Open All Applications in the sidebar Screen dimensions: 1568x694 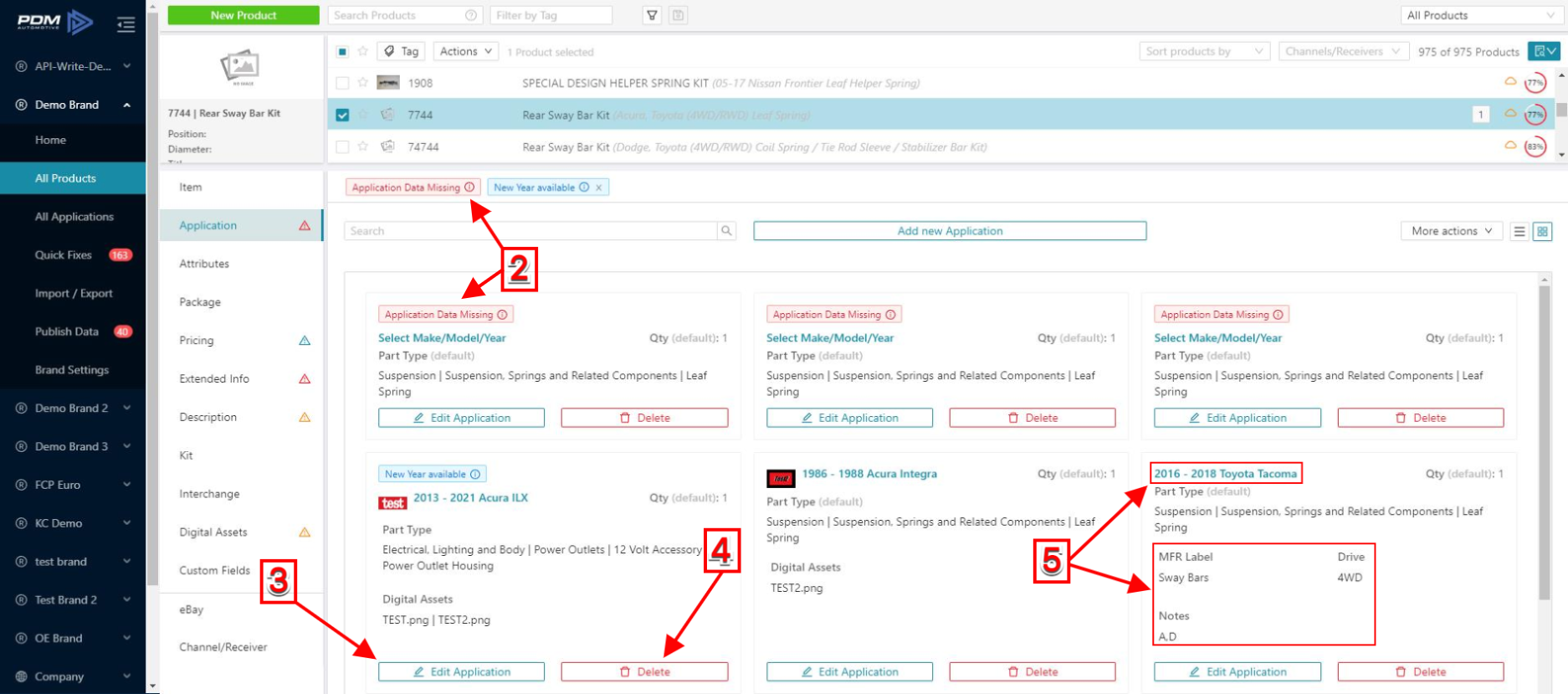tap(73, 217)
